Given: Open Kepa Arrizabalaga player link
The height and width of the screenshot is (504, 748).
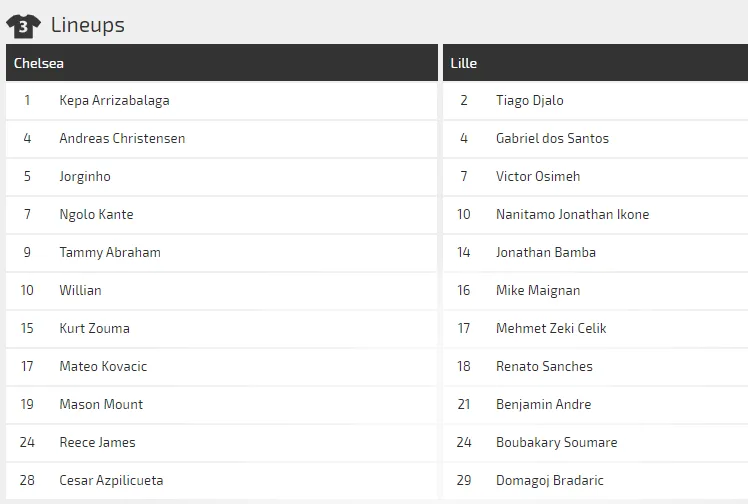Looking at the screenshot, I should [114, 100].
